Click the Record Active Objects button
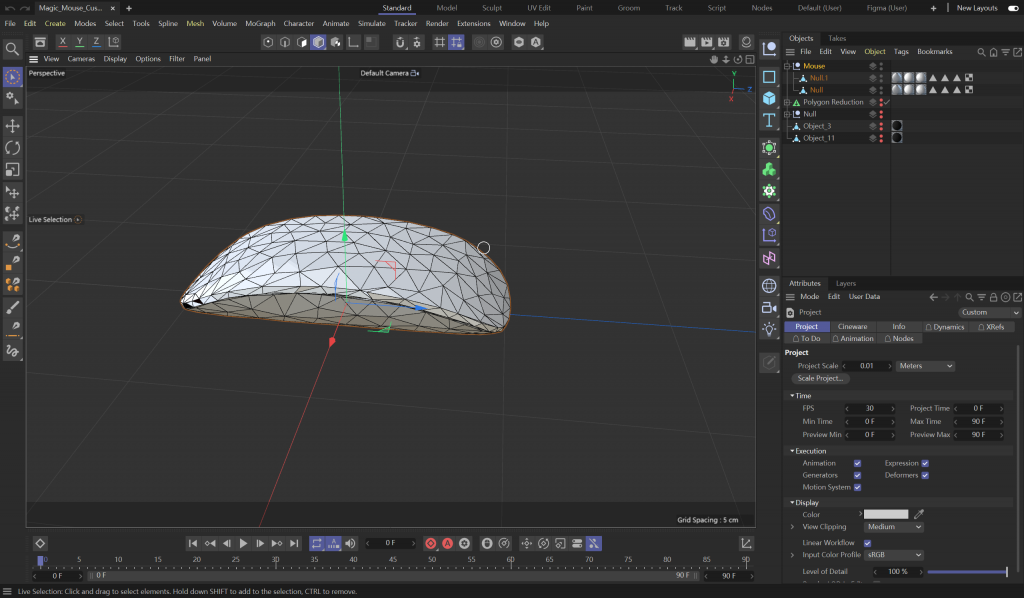The image size is (1024, 598). pos(430,543)
